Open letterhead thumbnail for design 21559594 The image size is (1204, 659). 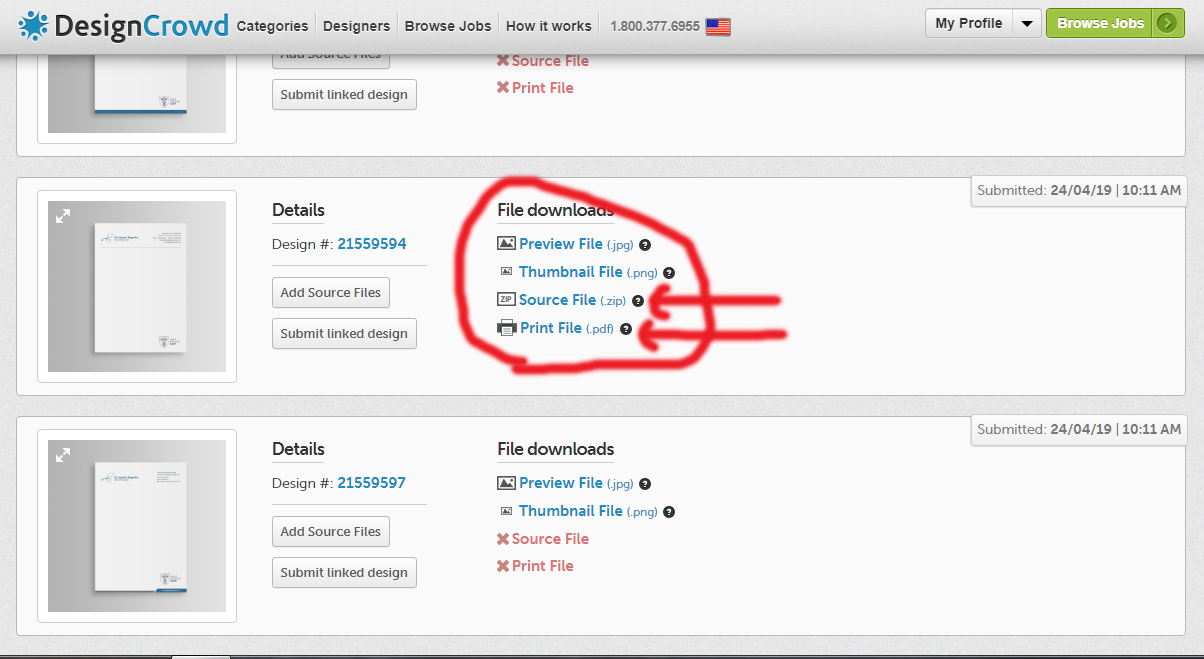coord(137,287)
